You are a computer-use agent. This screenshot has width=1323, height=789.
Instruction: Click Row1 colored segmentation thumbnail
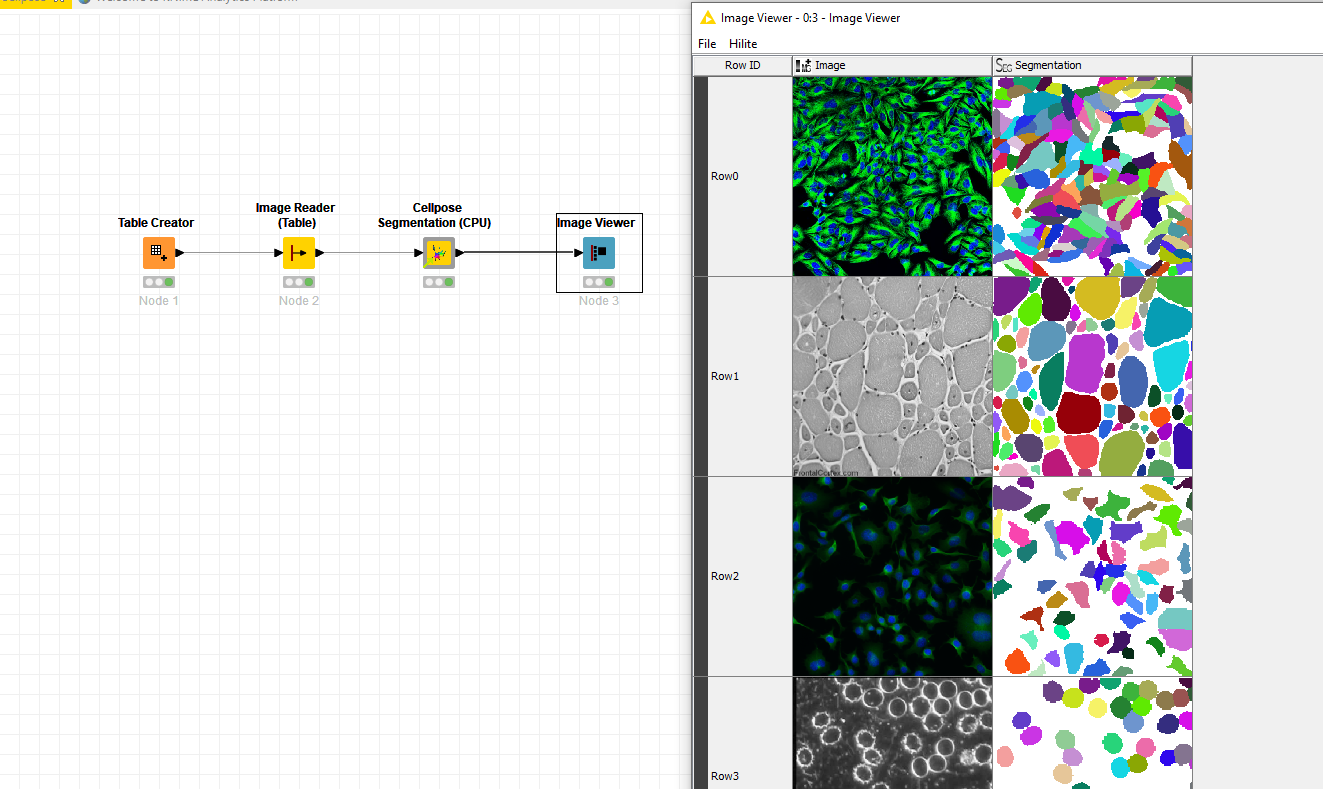1092,376
